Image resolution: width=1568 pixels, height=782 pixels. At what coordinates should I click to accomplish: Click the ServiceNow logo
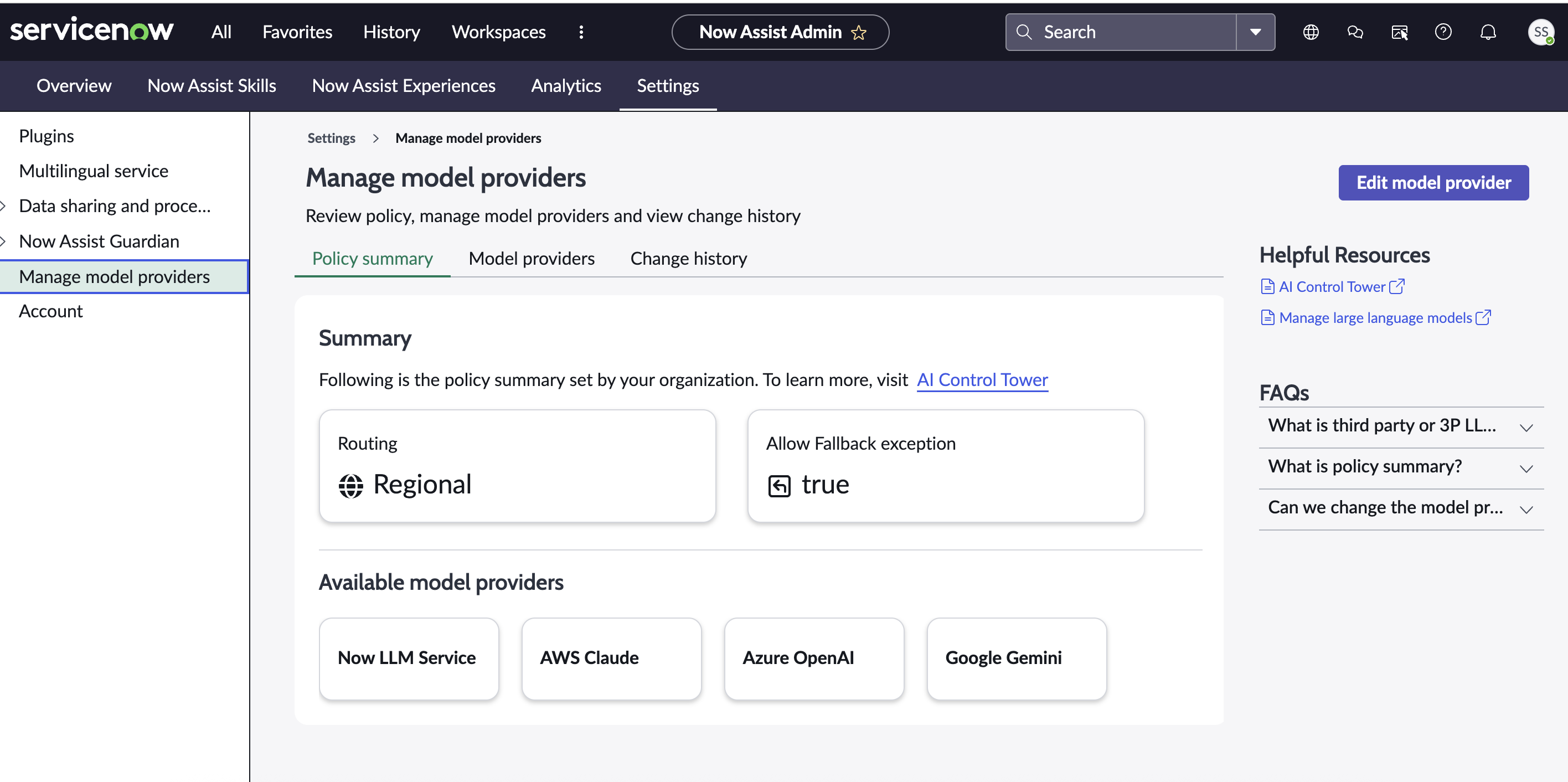pos(92,30)
